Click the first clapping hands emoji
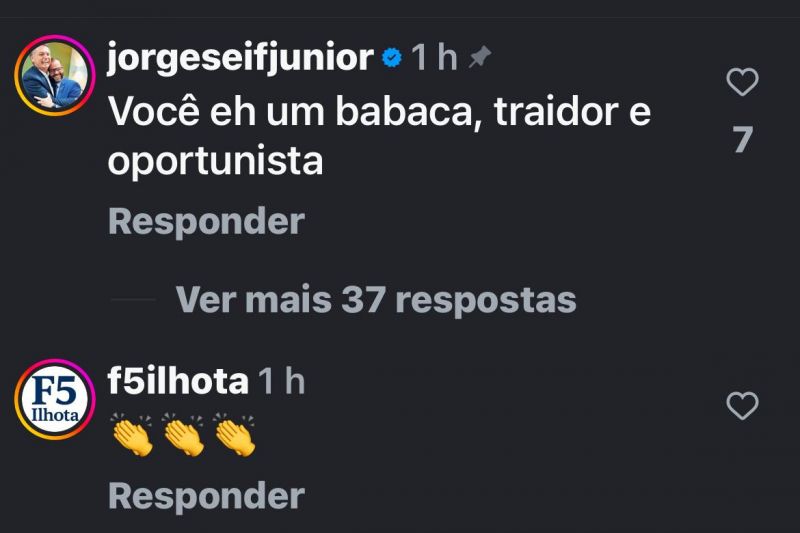This screenshot has height=533, width=800. point(132,437)
